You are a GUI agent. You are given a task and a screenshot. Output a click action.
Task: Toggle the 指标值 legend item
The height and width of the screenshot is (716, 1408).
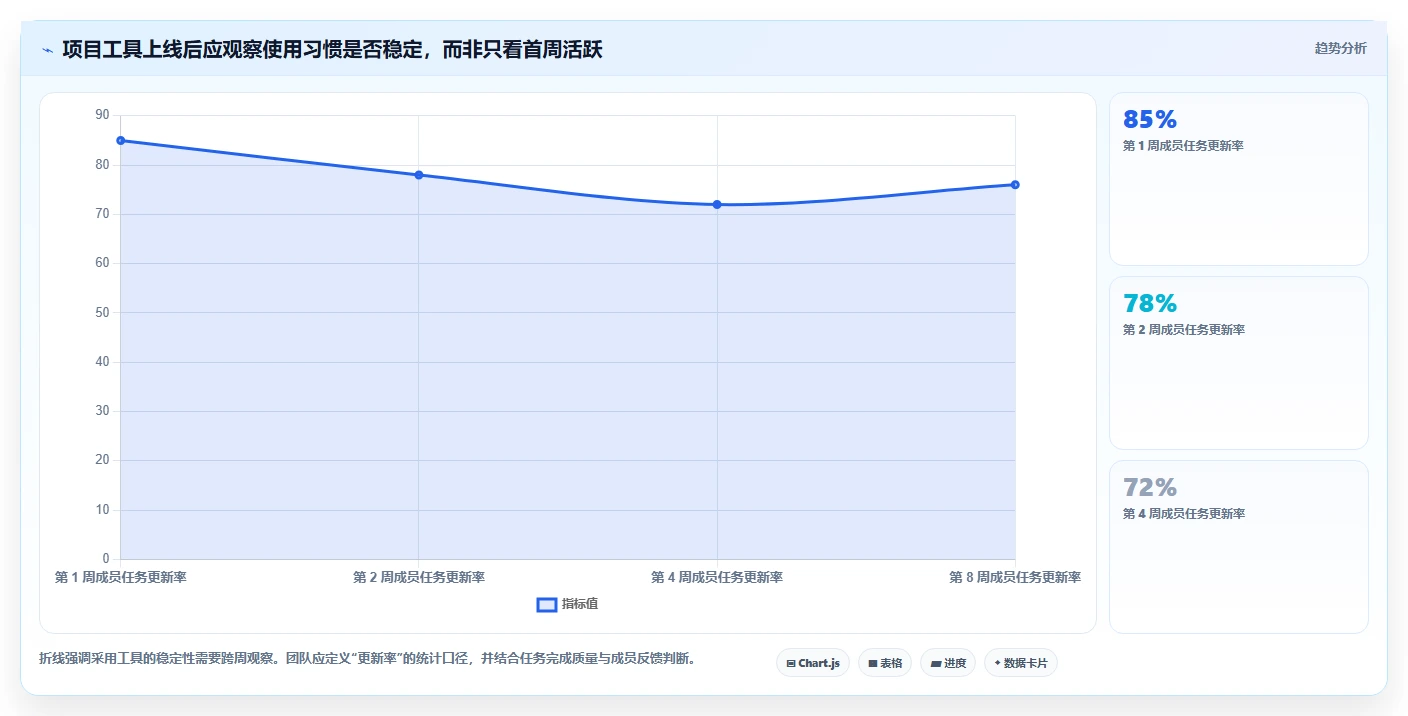coord(567,604)
